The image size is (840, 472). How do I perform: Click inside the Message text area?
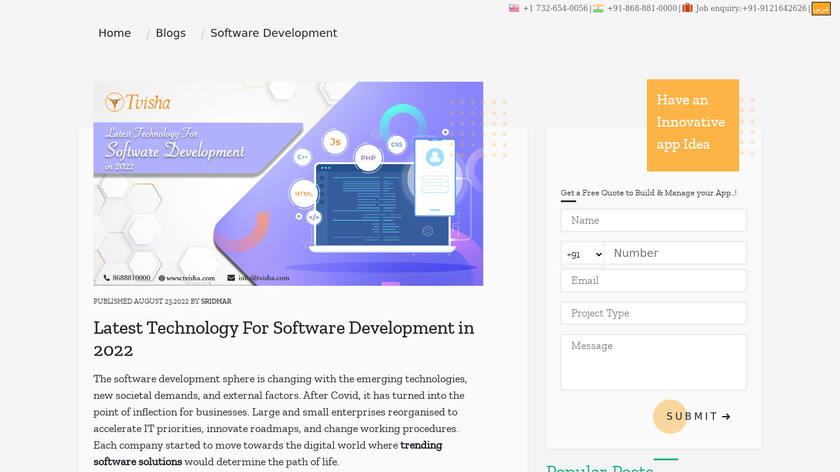653,361
